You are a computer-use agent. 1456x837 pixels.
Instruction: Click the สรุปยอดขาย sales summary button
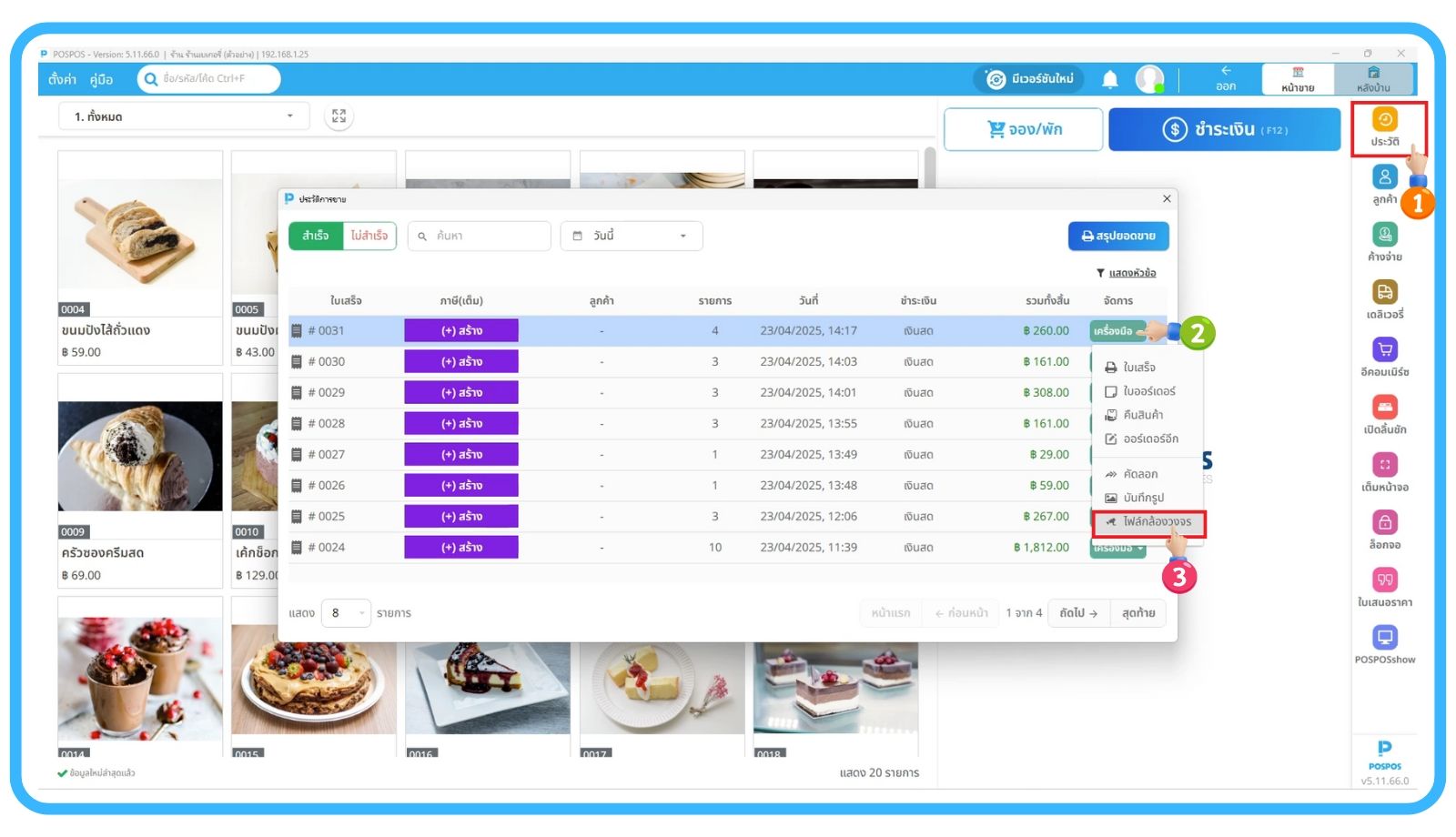tap(1117, 236)
